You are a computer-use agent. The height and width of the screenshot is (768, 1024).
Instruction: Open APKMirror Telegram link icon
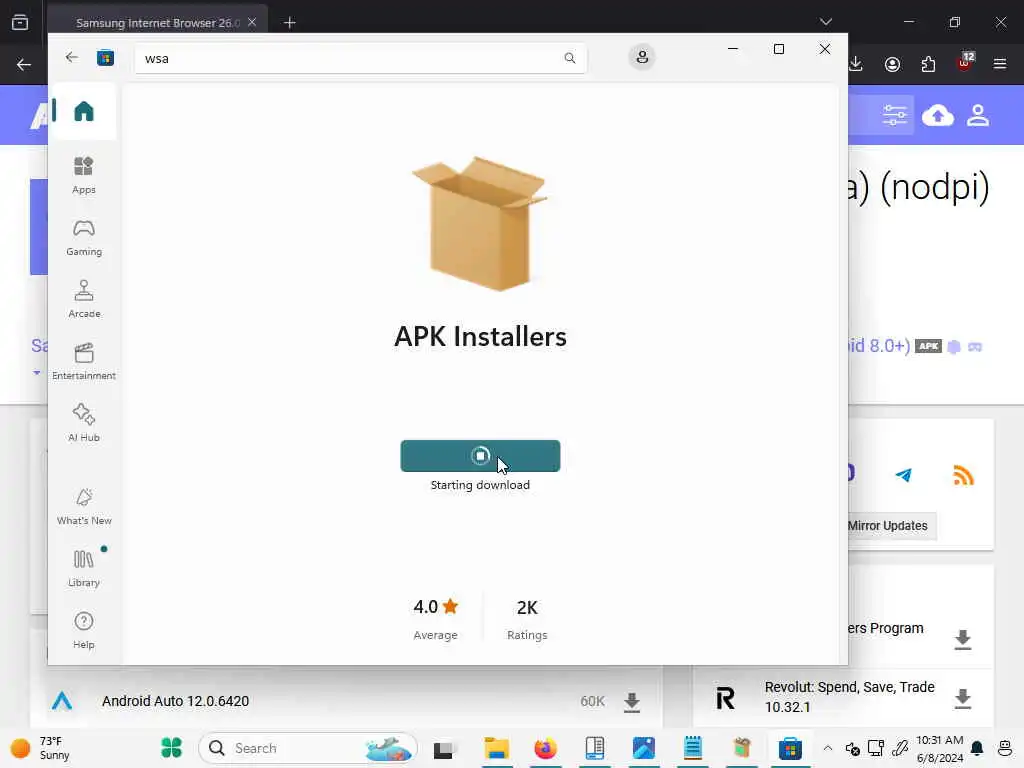(x=904, y=475)
